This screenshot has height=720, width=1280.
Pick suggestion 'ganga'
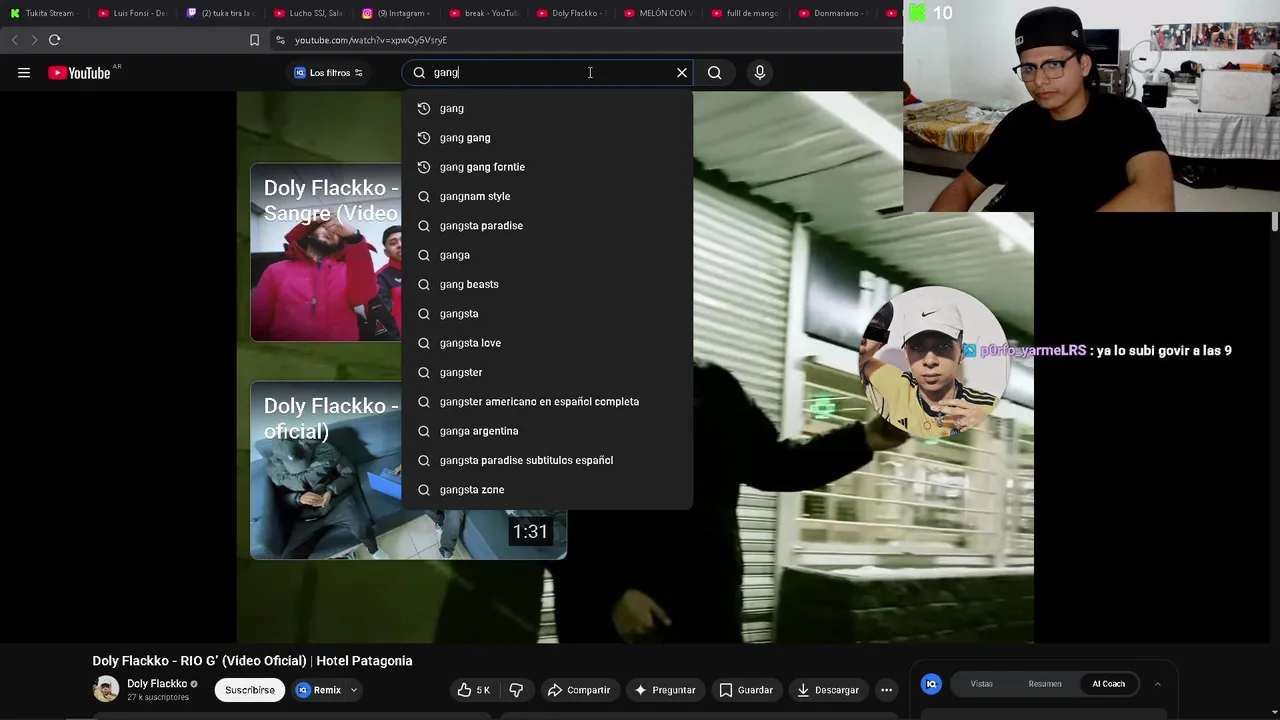(x=547, y=255)
